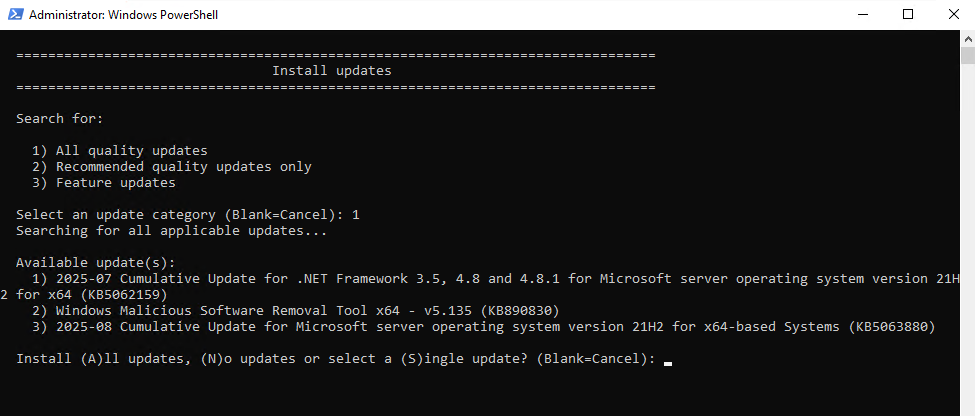Click the 2025-08 Cumulative Update KB5063880 line
975x416 pixels.
point(483,326)
